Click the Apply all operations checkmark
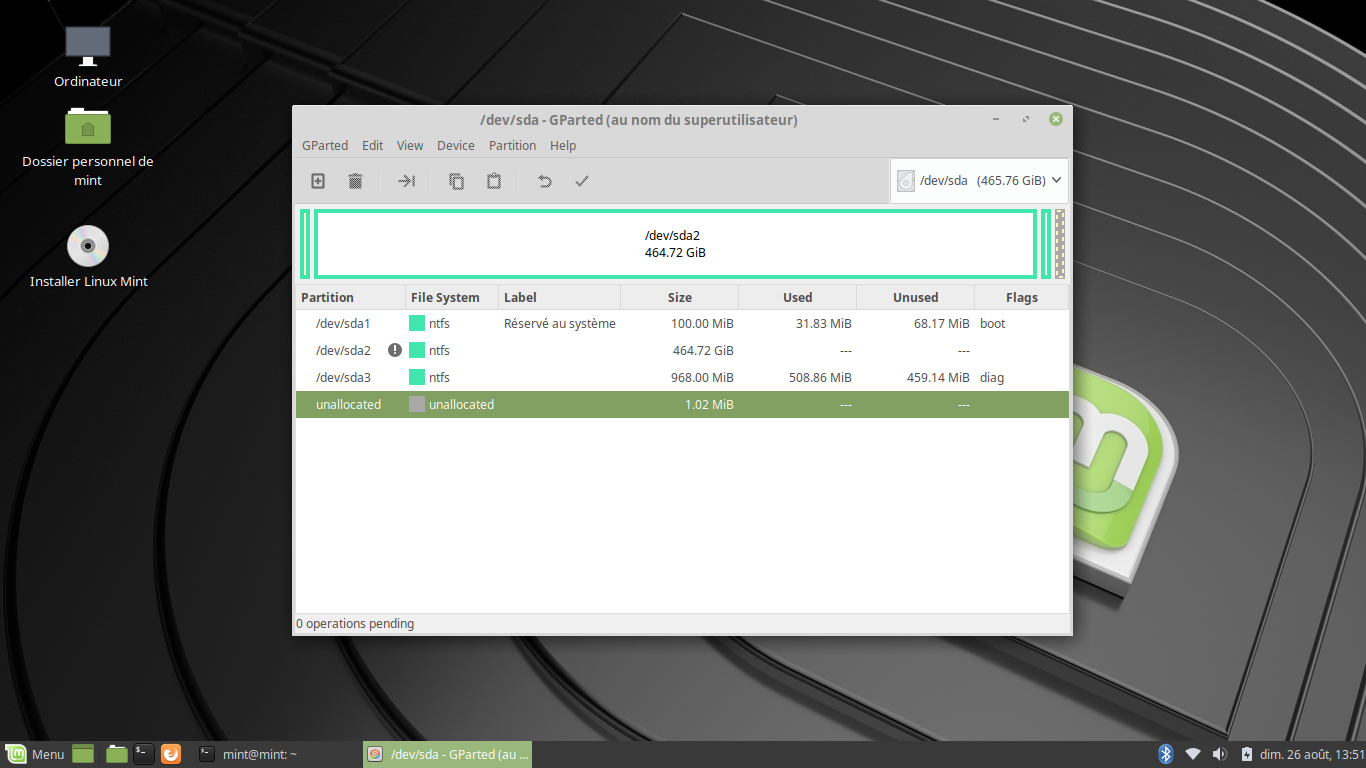This screenshot has width=1366, height=768. pos(582,181)
